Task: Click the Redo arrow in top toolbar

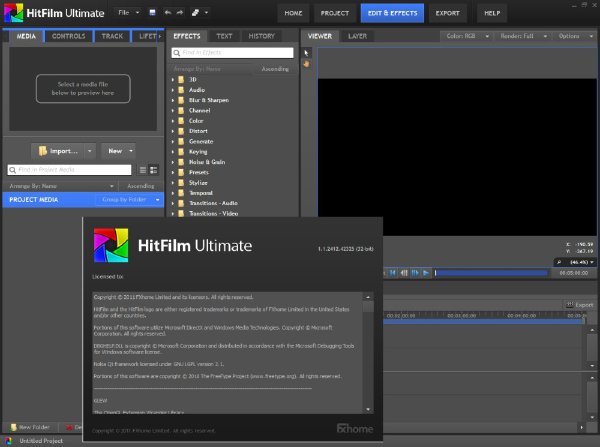Action: pyautogui.click(x=179, y=13)
